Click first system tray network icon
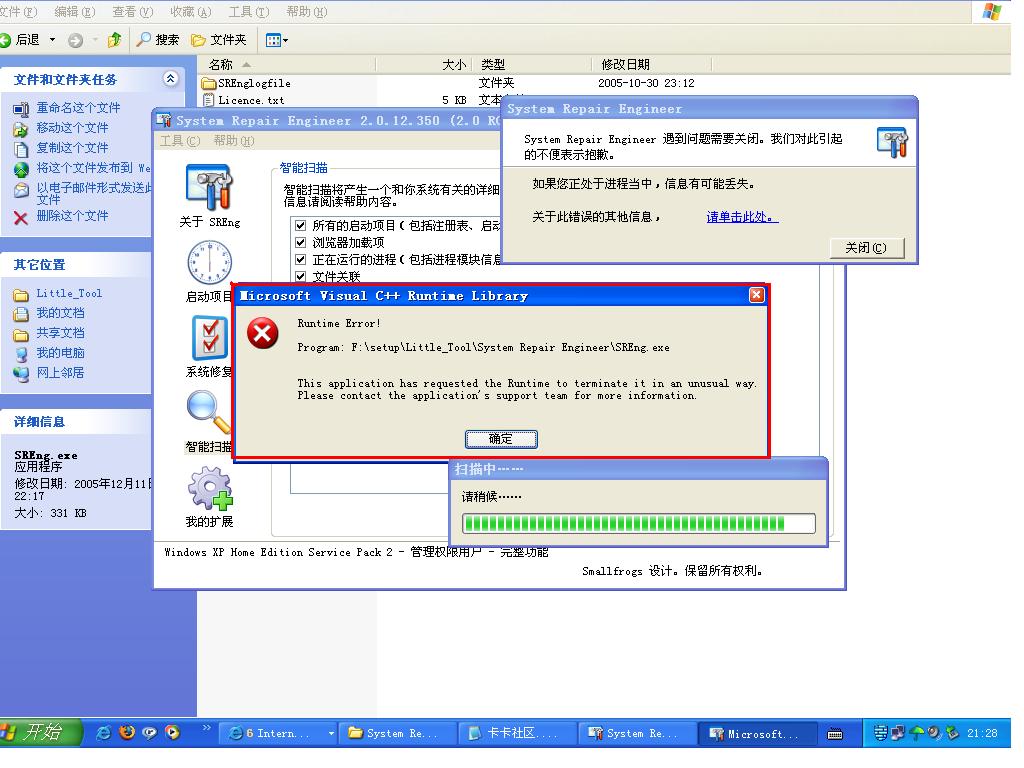 coord(880,733)
